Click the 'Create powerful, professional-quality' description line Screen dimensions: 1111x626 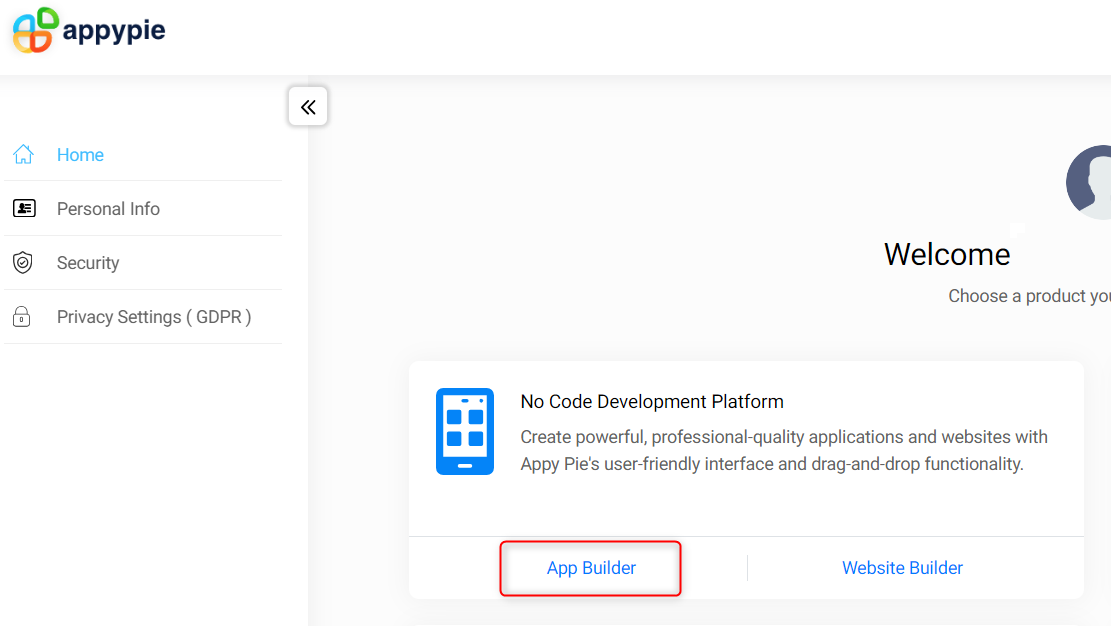point(784,437)
